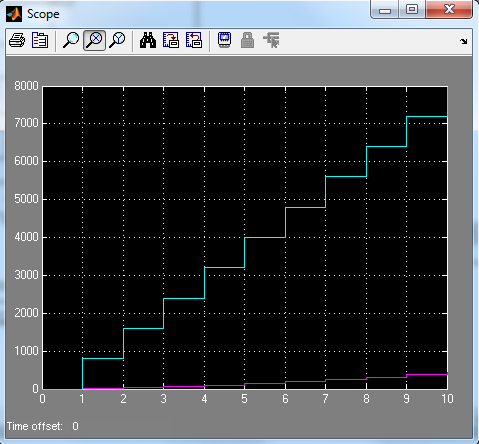Click the y-axis label 3000

click(x=26, y=275)
